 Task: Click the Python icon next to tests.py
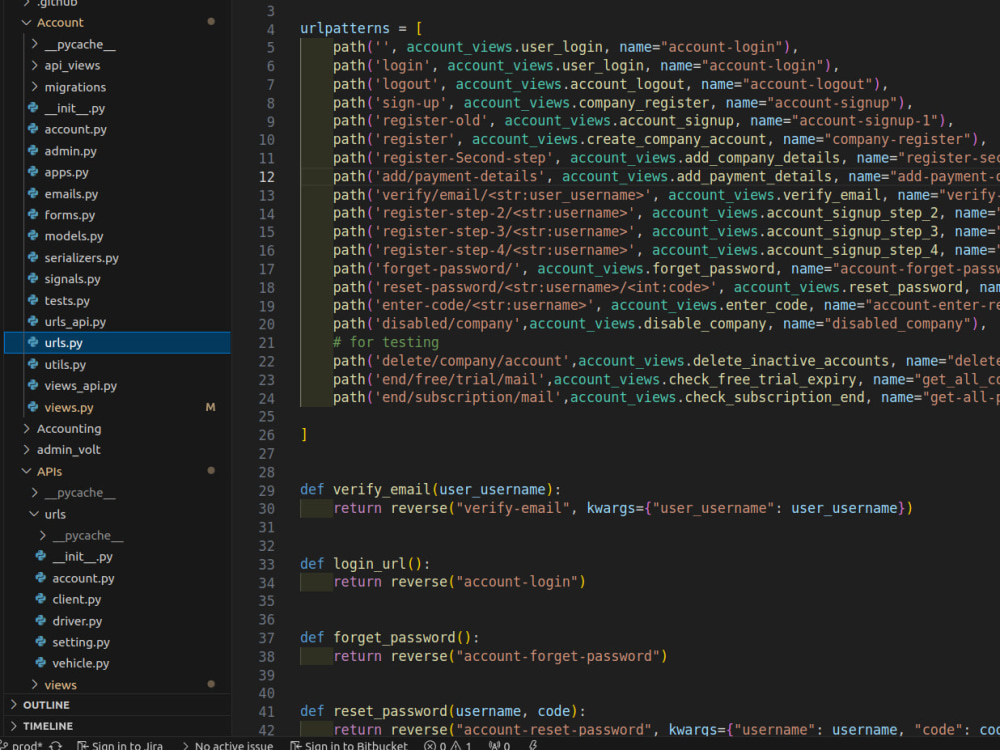tap(33, 300)
